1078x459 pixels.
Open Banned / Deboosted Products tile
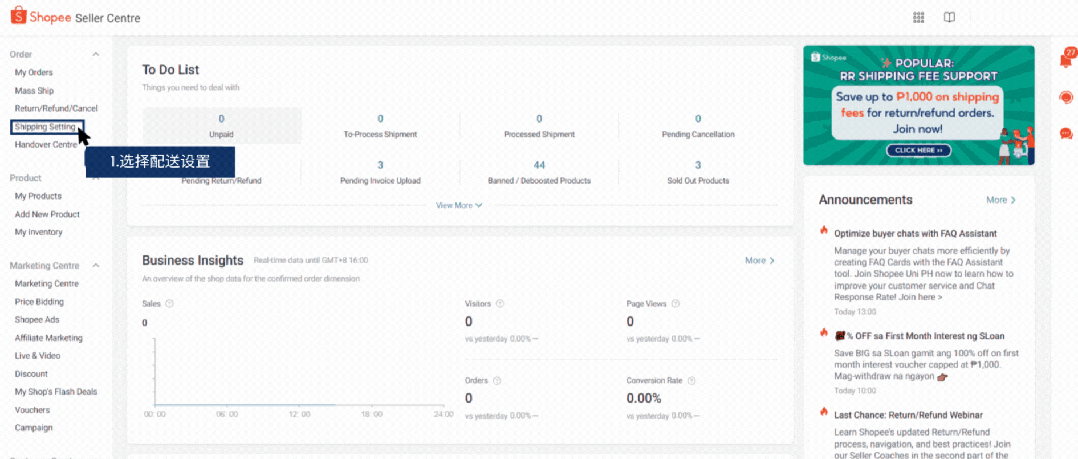(x=539, y=172)
